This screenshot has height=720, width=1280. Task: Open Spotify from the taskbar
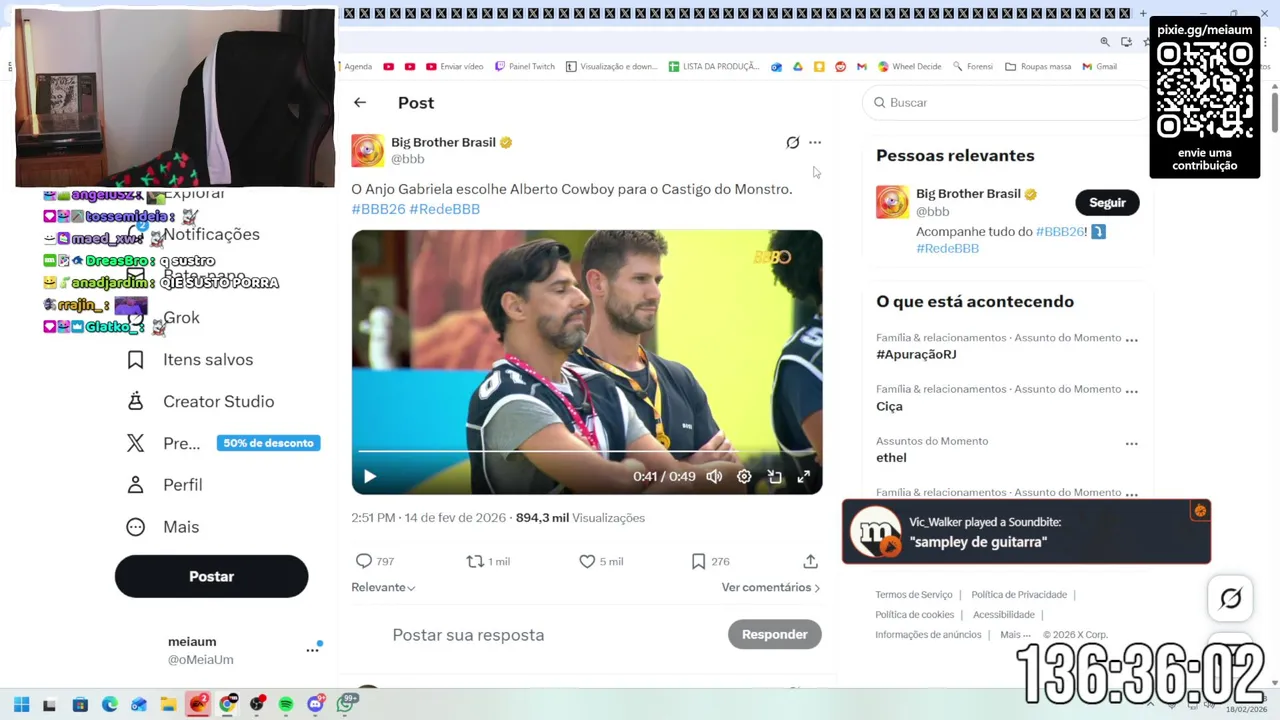pos(286,704)
